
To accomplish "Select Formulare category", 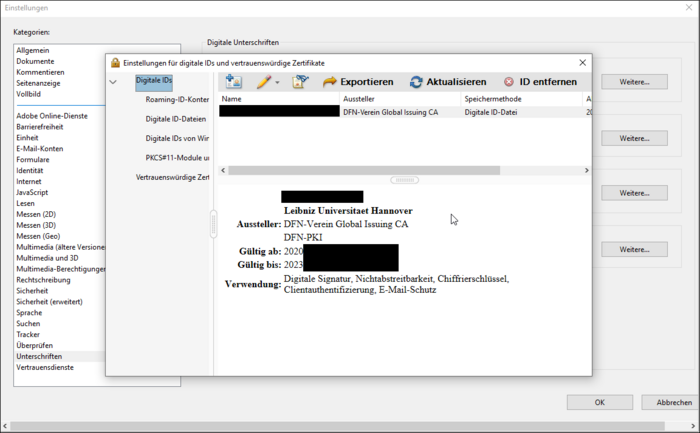I will coord(33,160).
